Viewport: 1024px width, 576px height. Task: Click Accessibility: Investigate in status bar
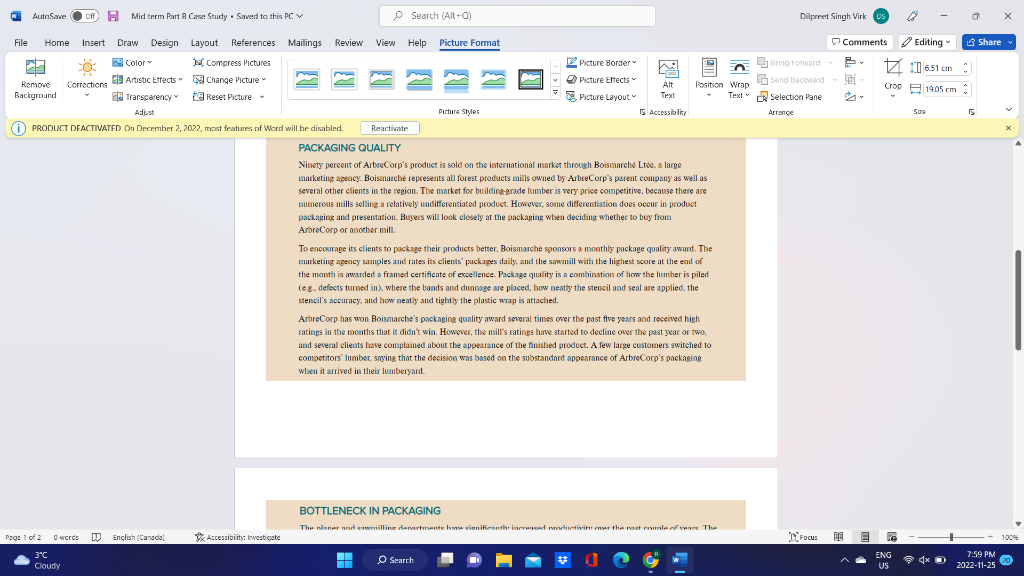(238, 537)
